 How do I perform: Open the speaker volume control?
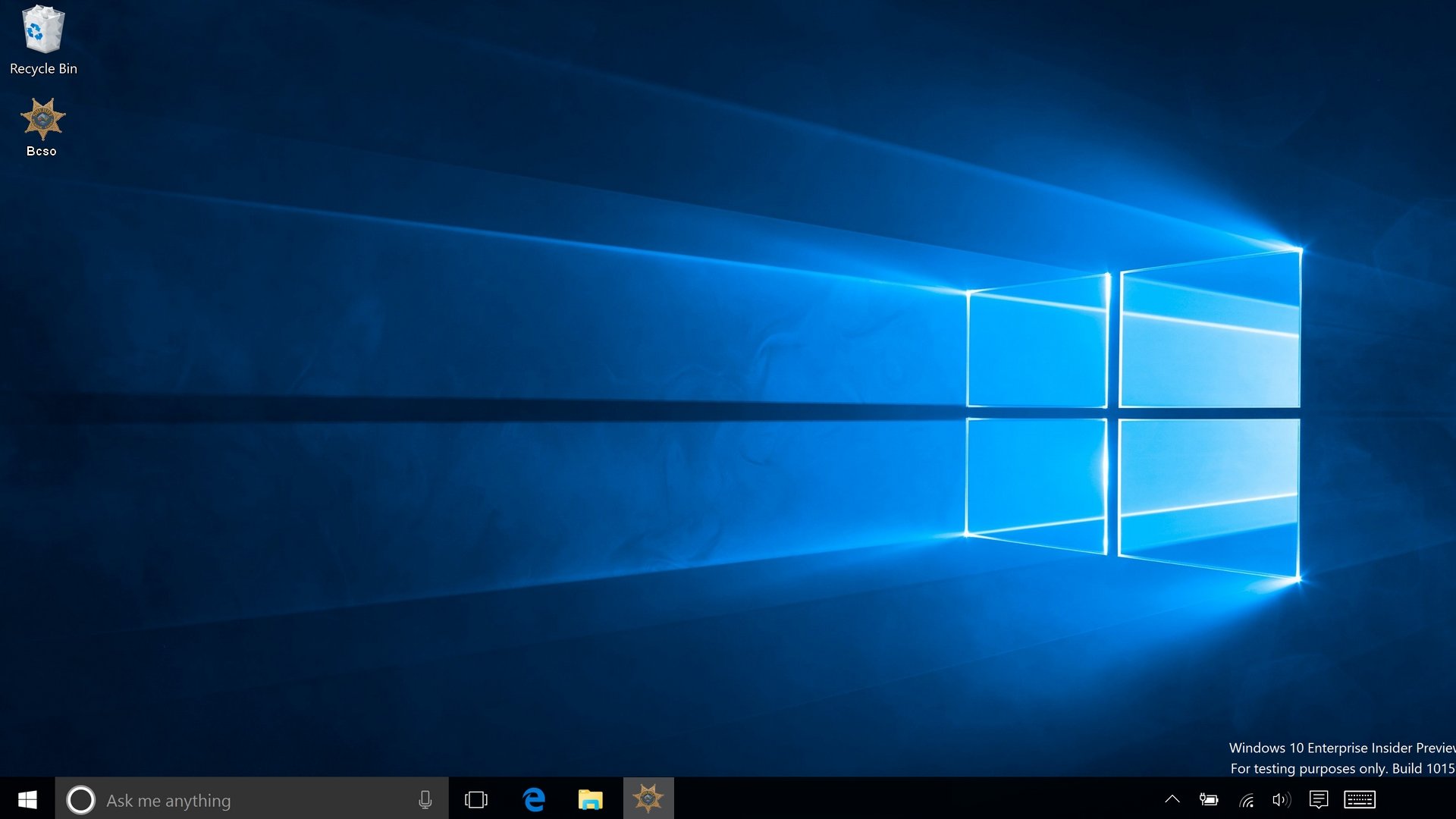coord(1282,799)
